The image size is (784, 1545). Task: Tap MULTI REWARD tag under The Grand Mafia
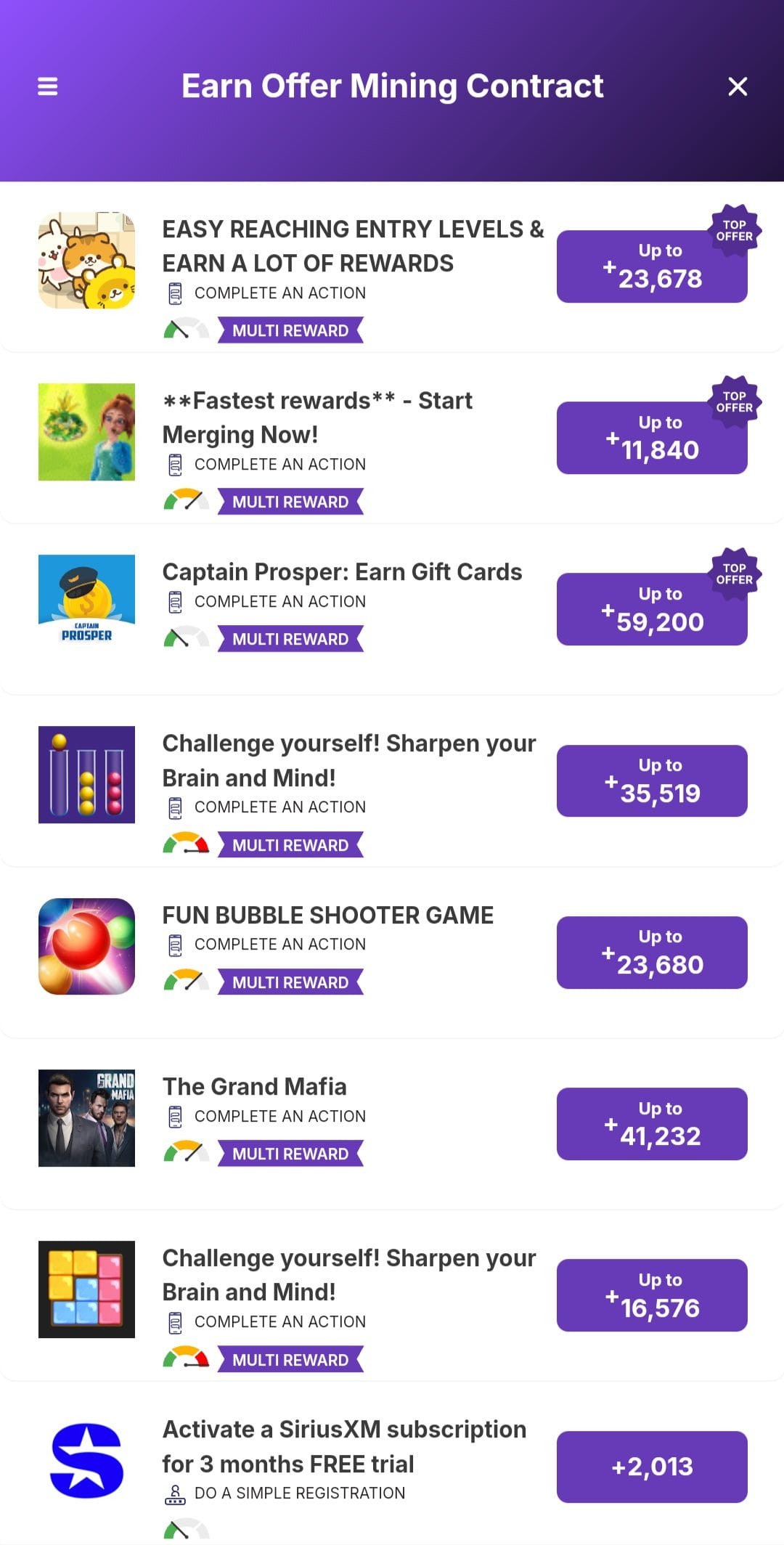(290, 1154)
